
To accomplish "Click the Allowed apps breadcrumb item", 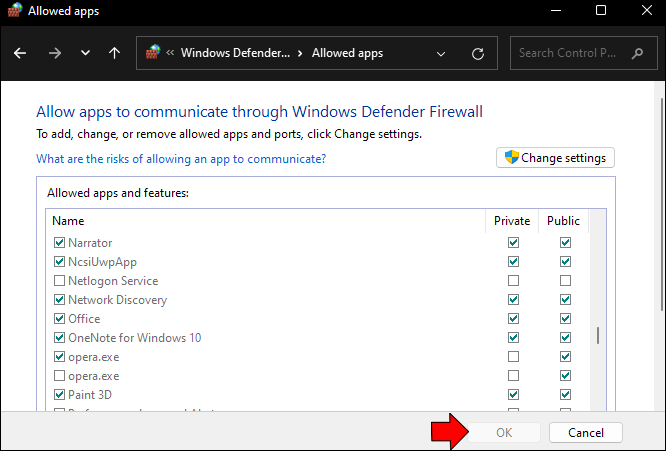I will 347,53.
